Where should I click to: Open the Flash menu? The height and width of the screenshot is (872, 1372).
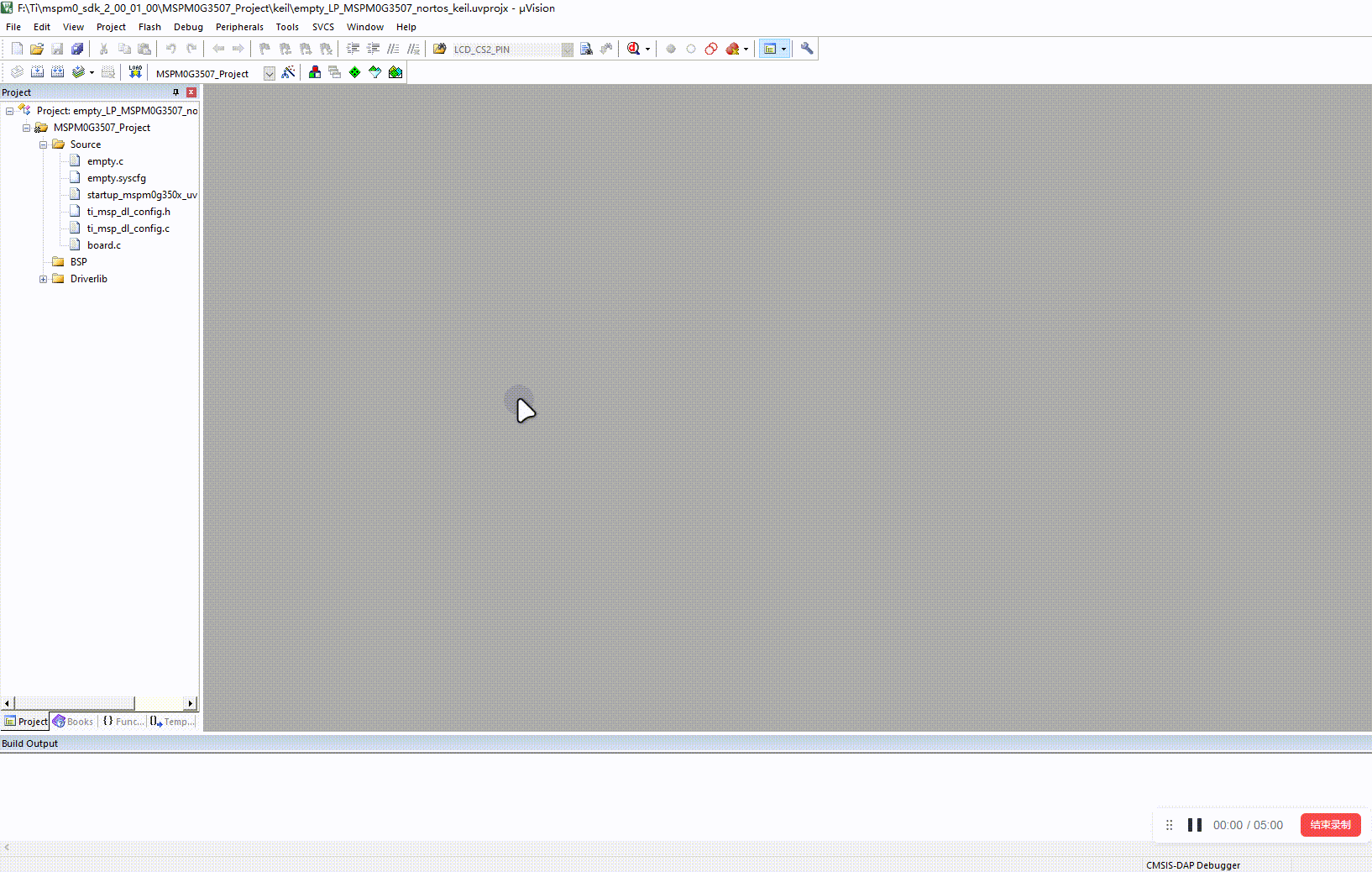tap(149, 27)
